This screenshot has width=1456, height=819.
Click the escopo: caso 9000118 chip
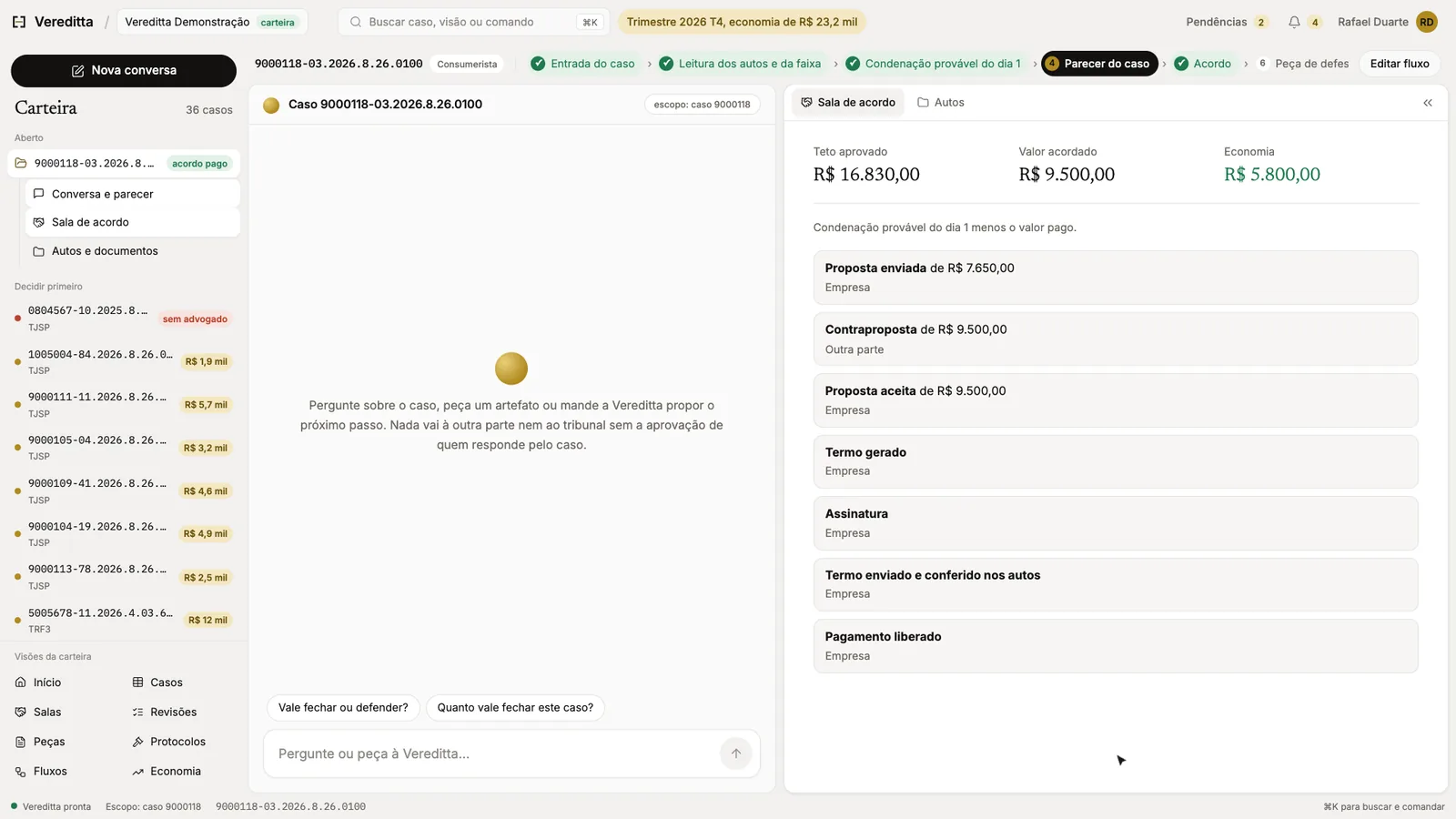702,105
